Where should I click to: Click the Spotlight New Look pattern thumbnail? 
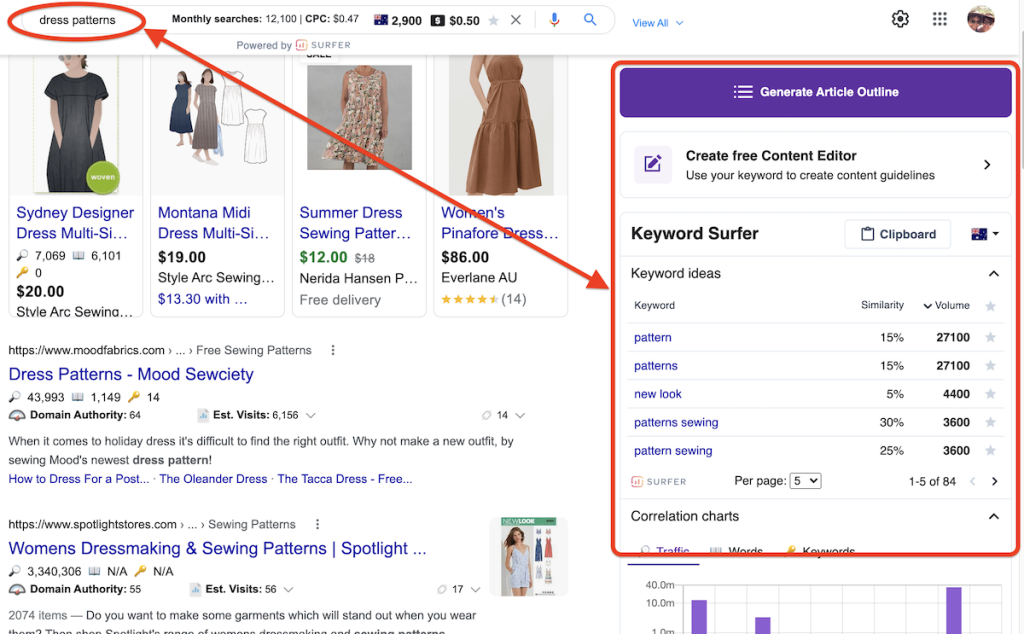[528, 557]
